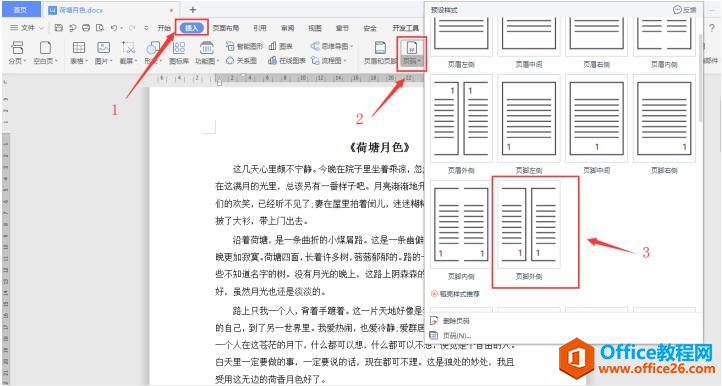Open the 首页 home tab

click(20, 10)
